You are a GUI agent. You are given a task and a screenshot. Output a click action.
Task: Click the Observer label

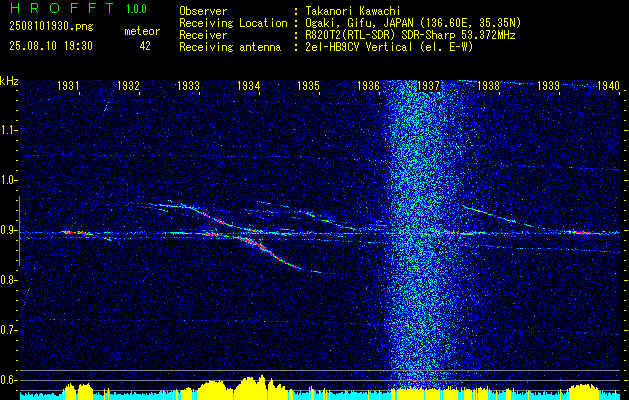coord(203,11)
